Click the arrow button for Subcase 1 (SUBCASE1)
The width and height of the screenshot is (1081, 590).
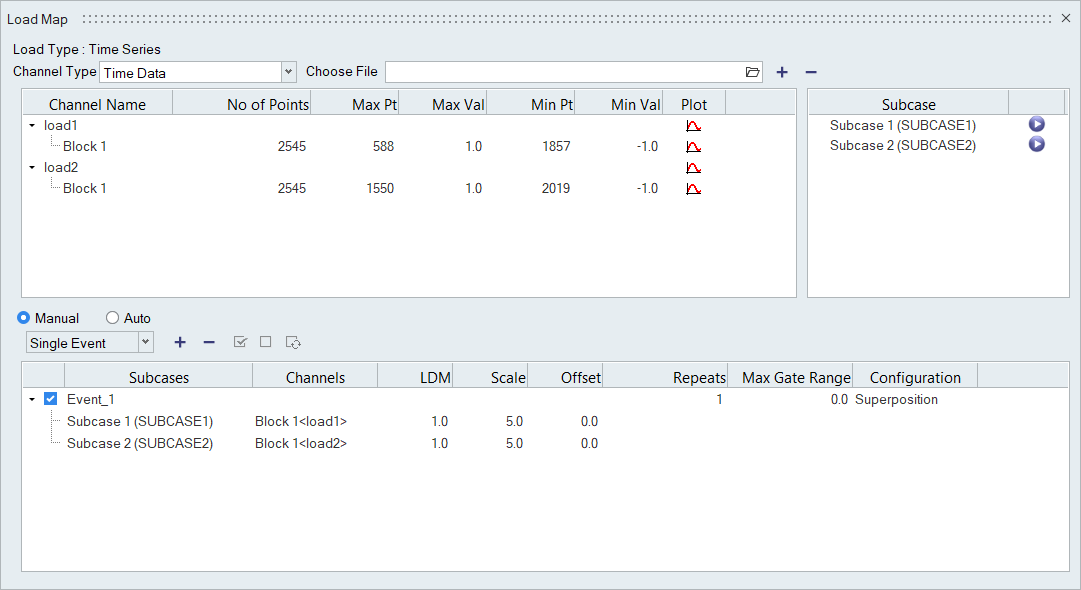(x=1037, y=125)
